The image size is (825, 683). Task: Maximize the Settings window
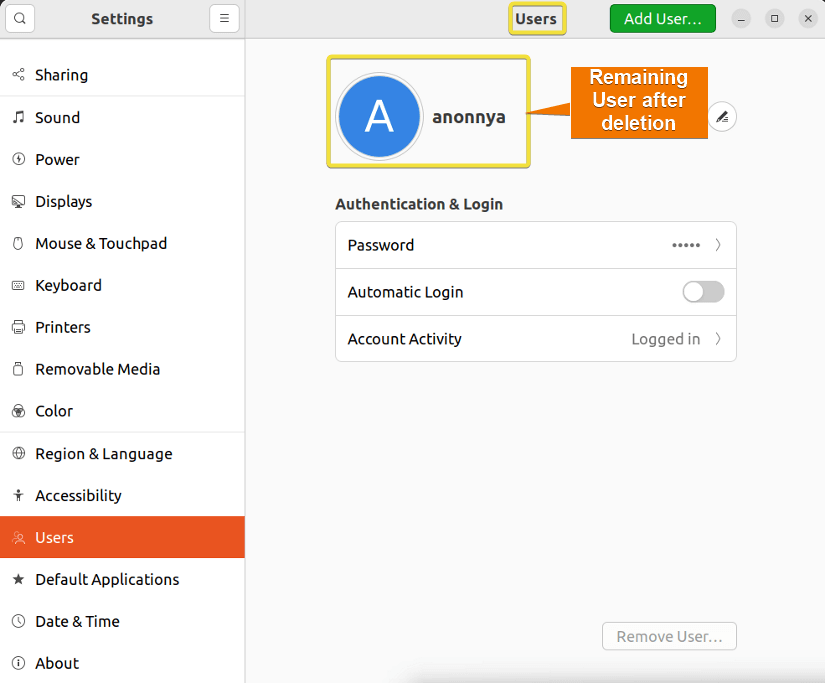point(774,19)
